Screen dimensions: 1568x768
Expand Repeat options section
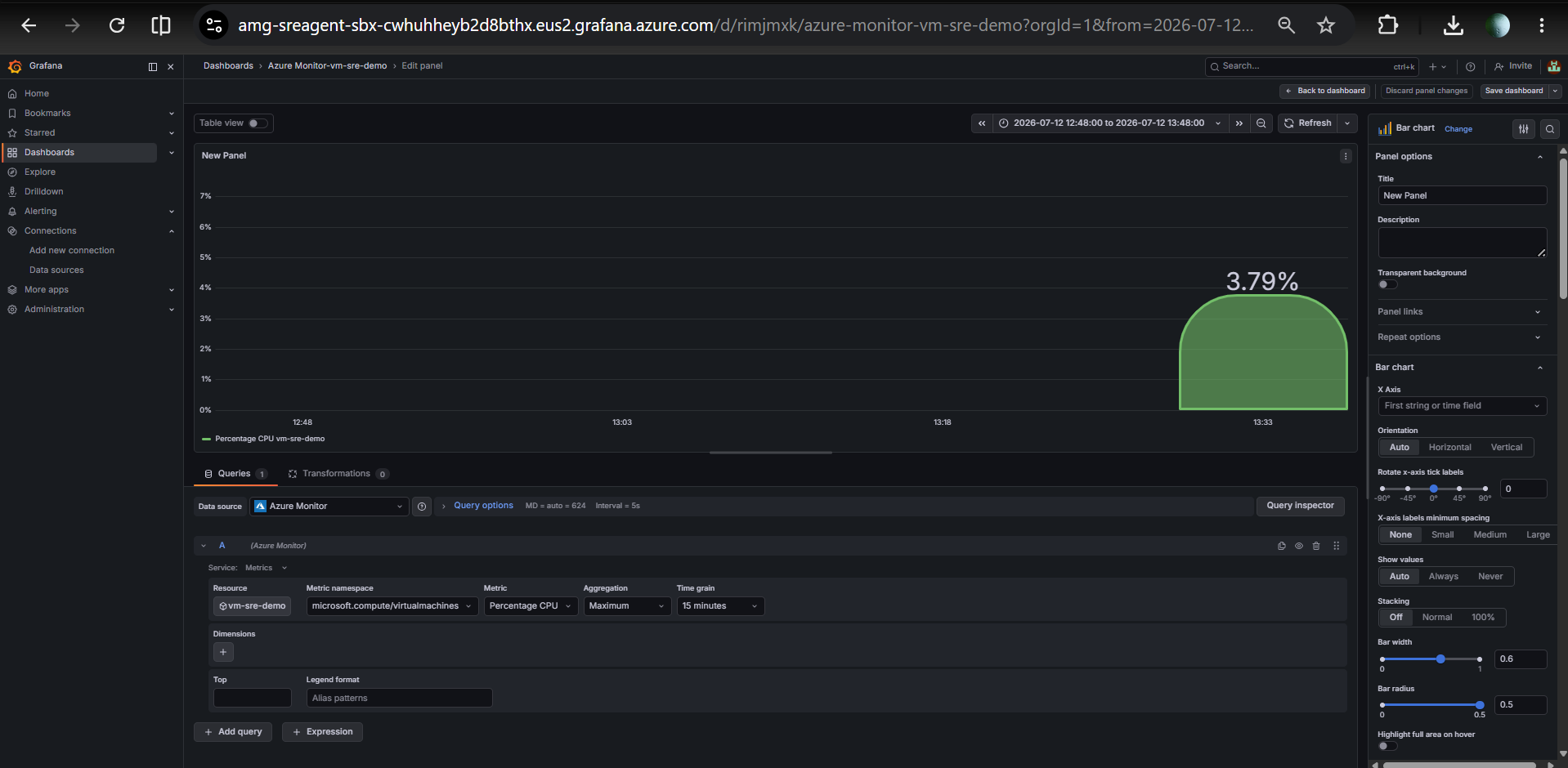(x=1461, y=337)
